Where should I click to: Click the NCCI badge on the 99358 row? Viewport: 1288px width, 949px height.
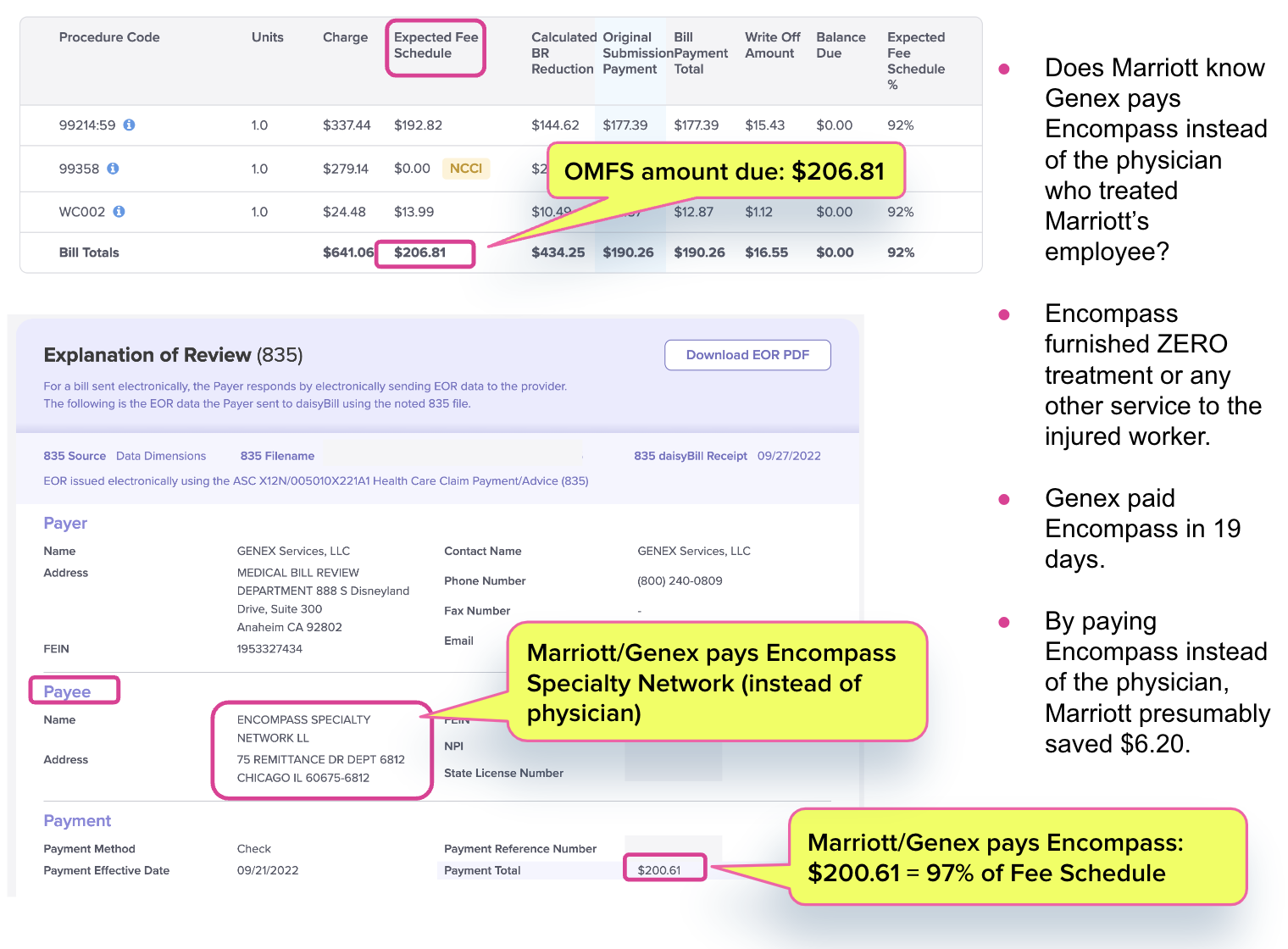point(466,169)
